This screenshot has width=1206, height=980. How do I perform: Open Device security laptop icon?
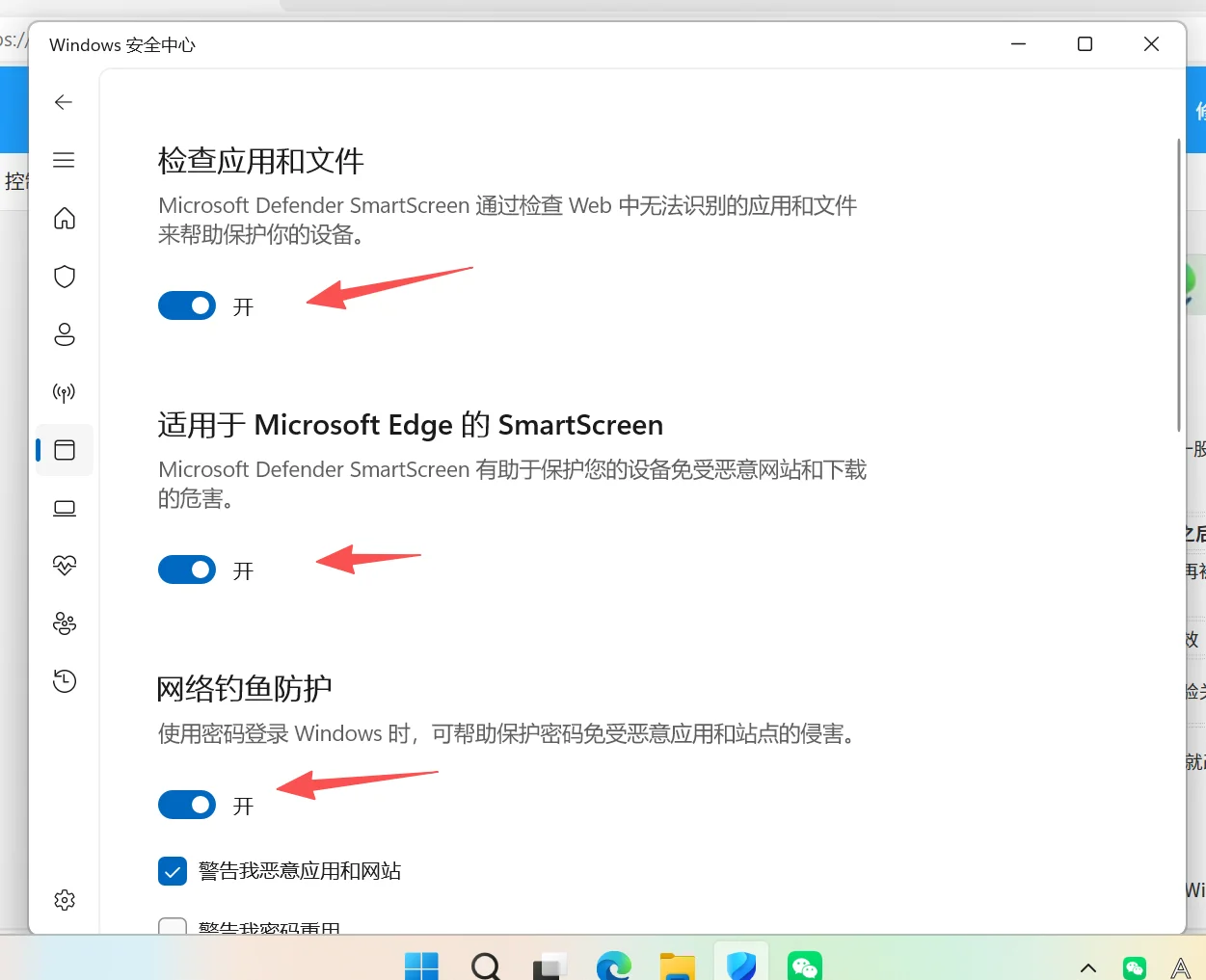click(x=65, y=508)
